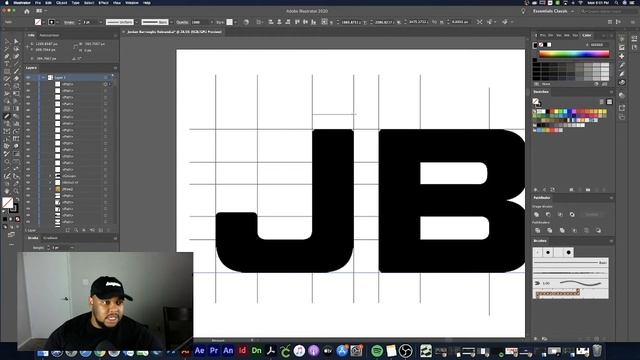Image resolution: width=640 pixels, height=360 pixels.
Task: Click the Opacity label link in control bar
Action: click(x=182, y=22)
